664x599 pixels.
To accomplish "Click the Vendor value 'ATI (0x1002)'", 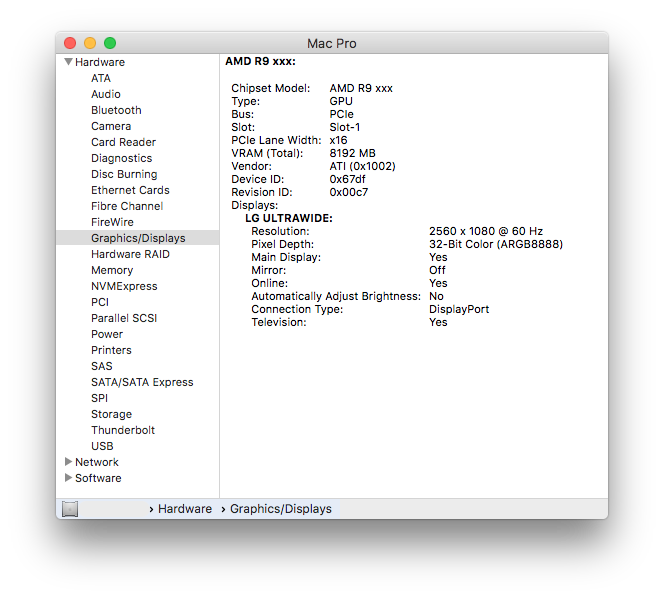I will pos(362,166).
